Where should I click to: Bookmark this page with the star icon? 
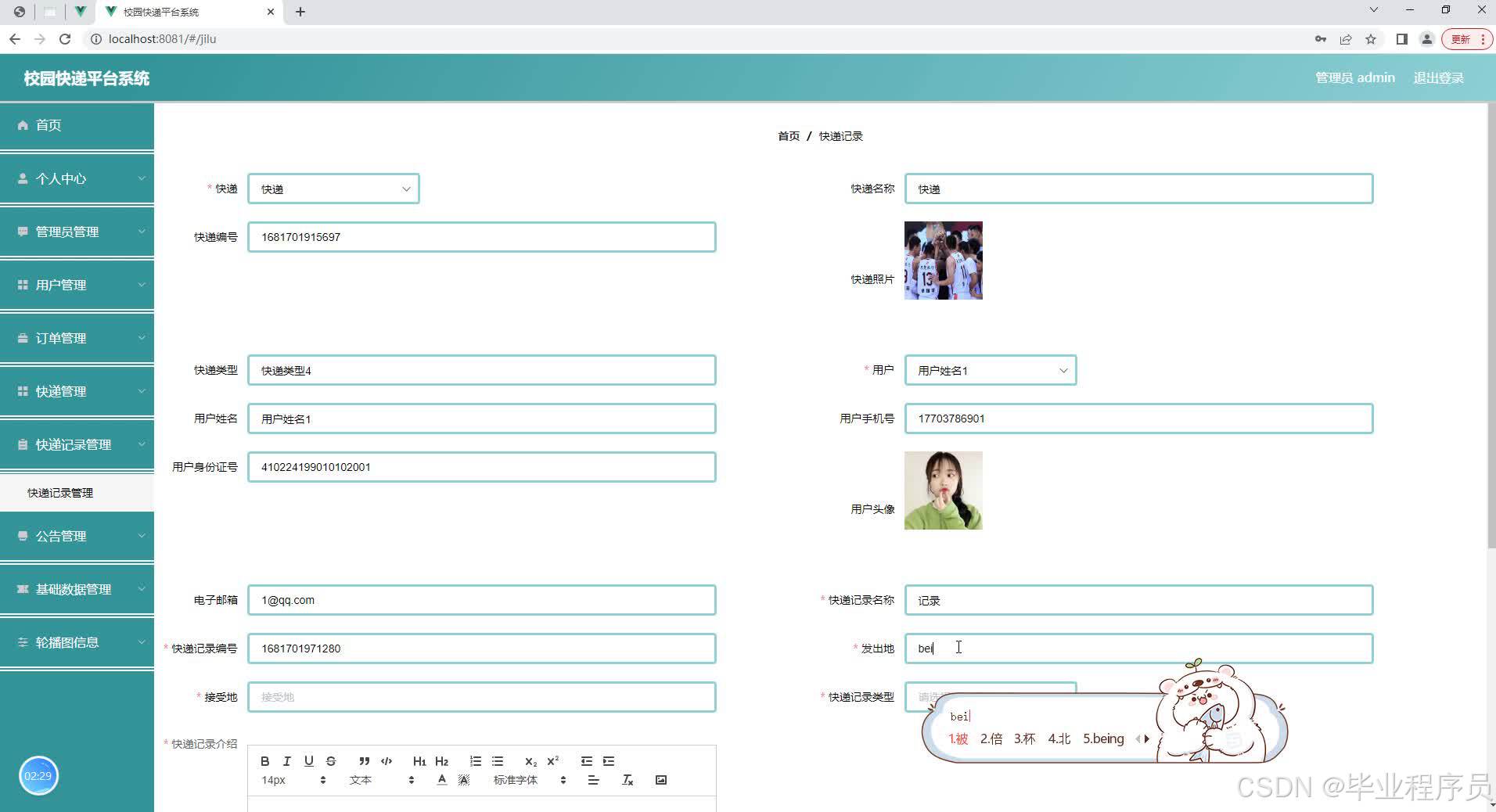click(x=1371, y=39)
